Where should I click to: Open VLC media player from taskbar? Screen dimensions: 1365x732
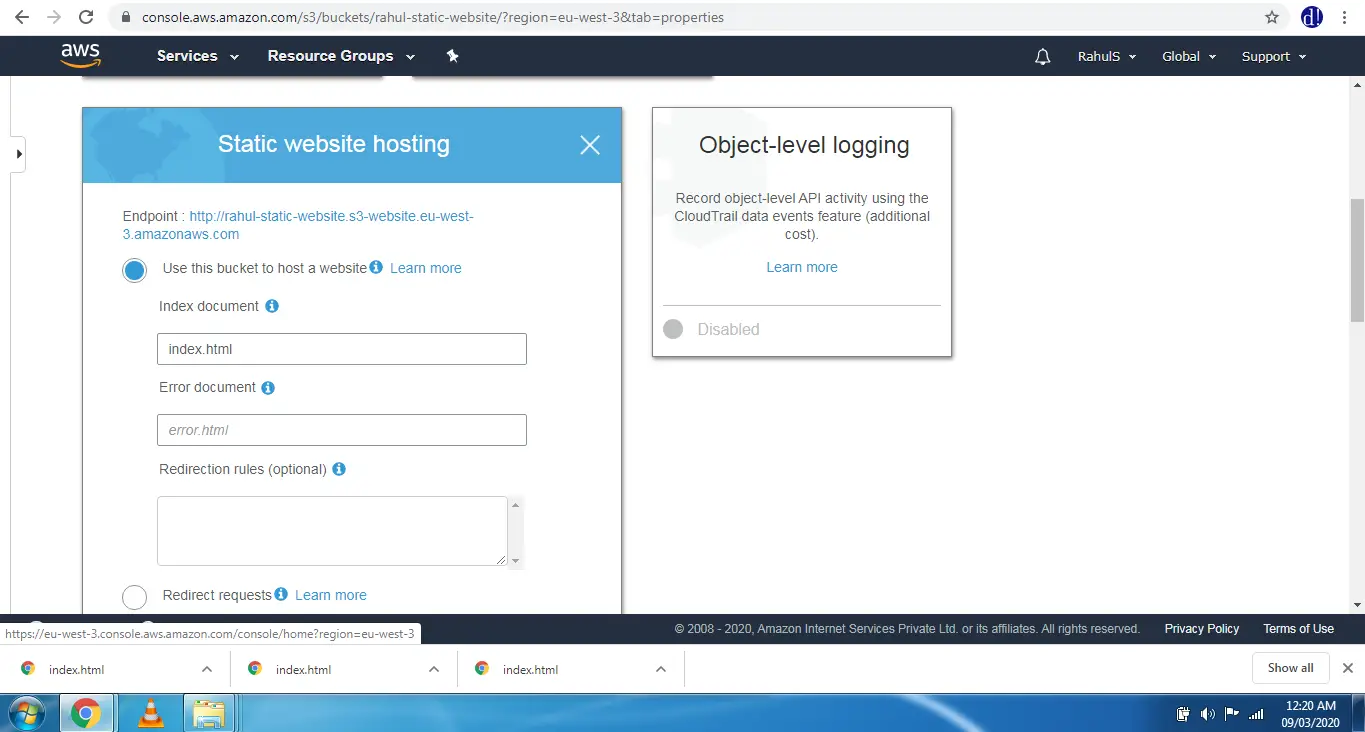click(x=151, y=713)
